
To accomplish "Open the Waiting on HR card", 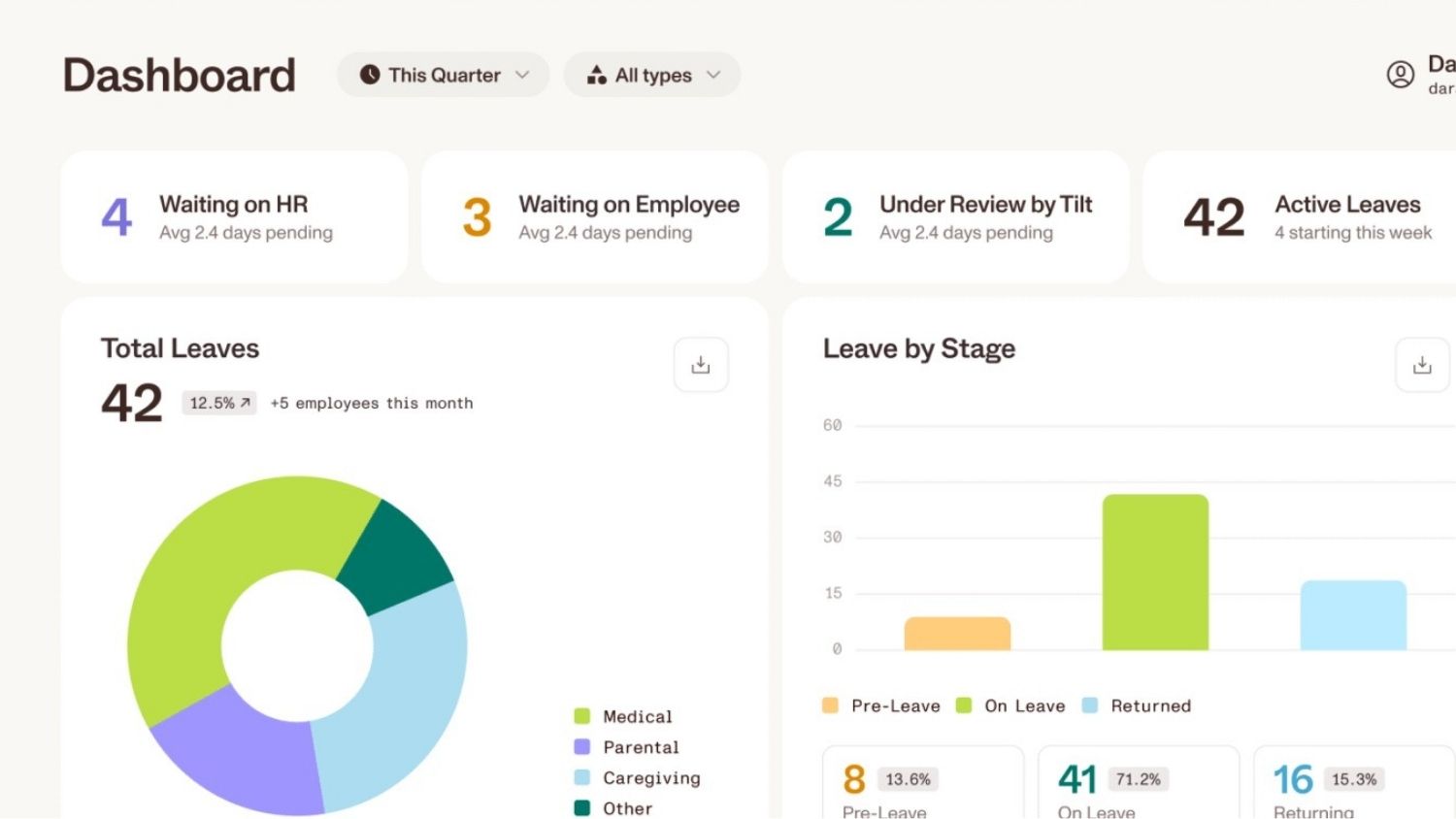I will (234, 217).
